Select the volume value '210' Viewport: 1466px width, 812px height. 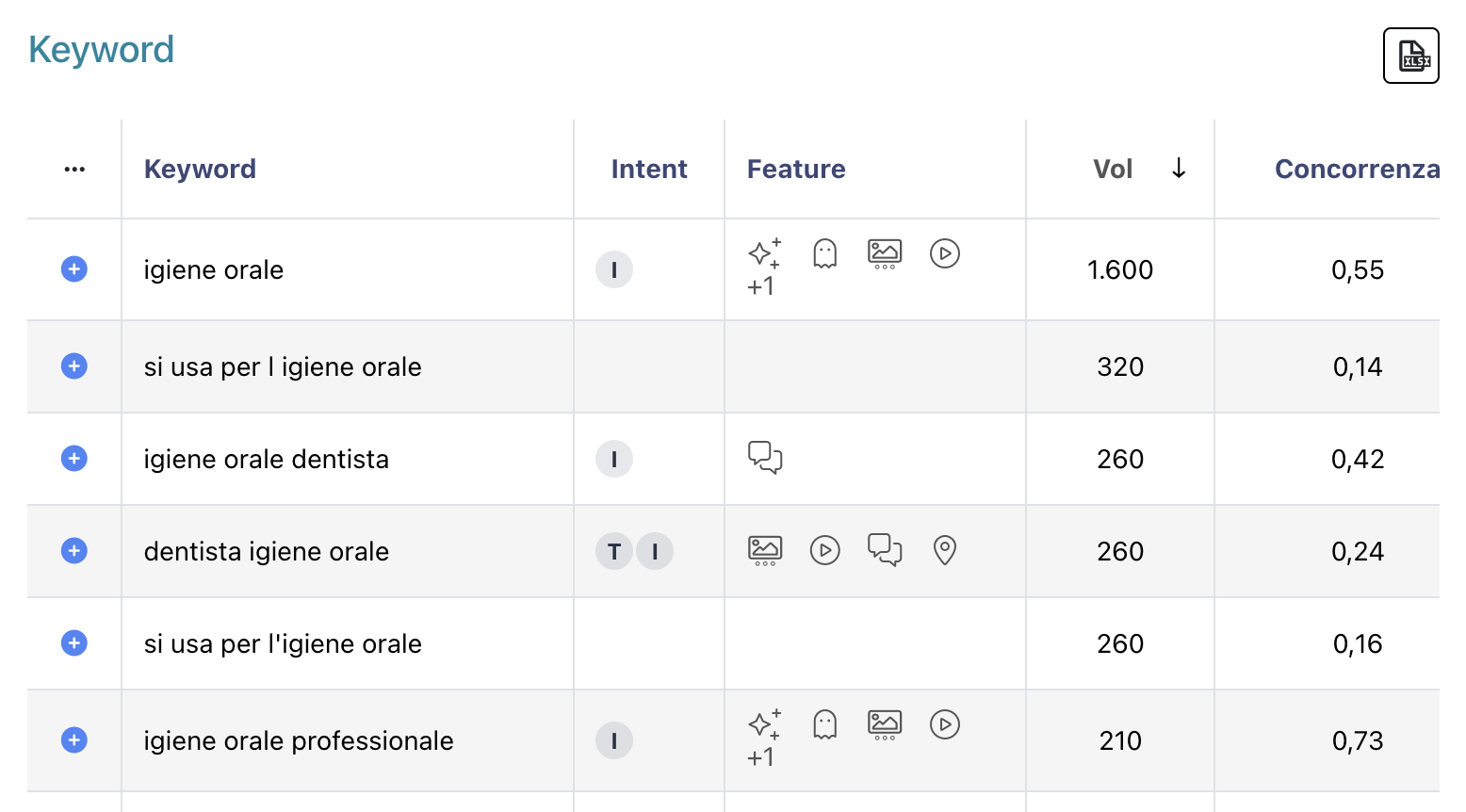(x=1120, y=741)
